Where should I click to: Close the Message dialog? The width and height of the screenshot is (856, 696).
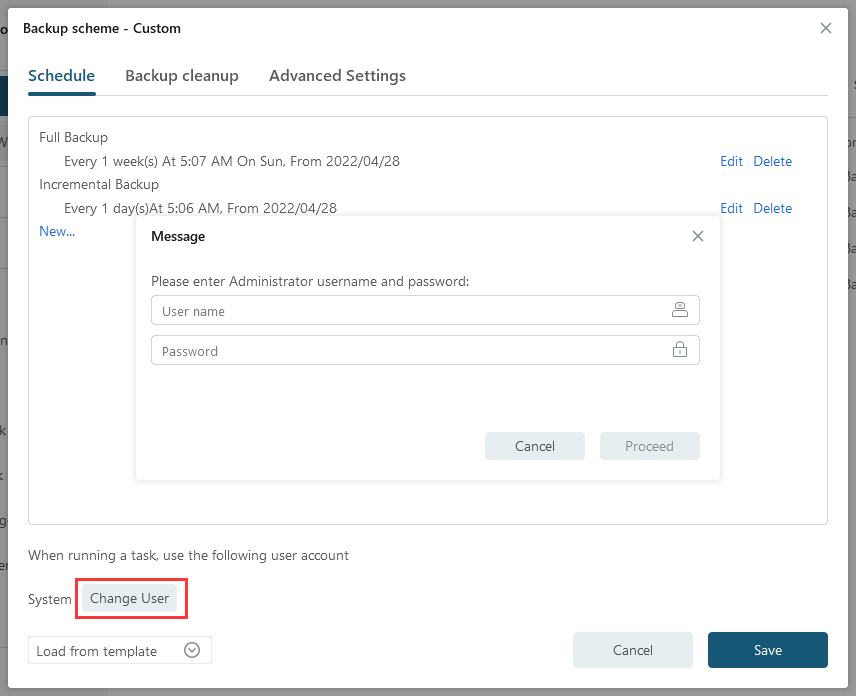tap(698, 236)
